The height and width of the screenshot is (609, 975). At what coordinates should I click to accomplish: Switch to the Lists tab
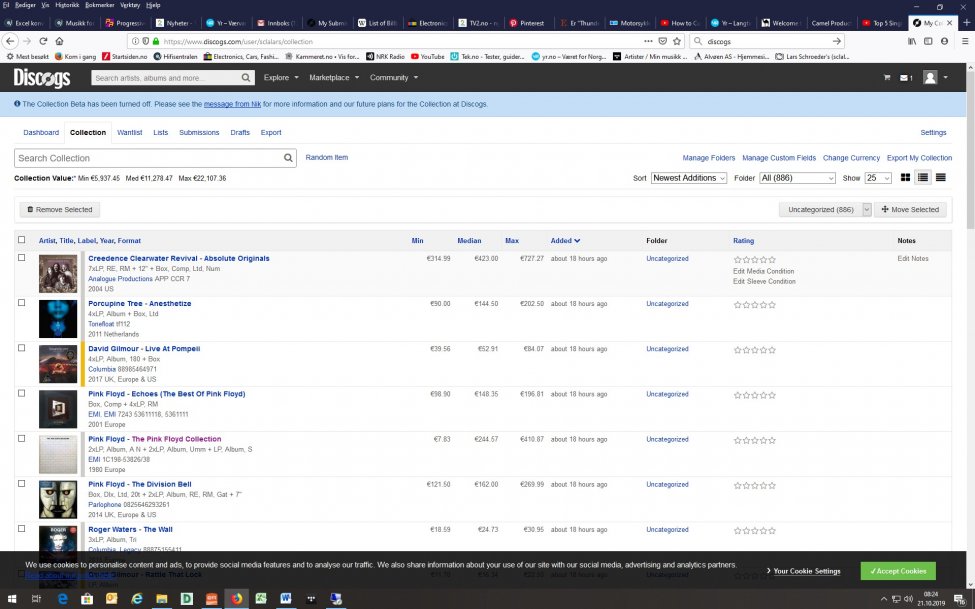[160, 132]
